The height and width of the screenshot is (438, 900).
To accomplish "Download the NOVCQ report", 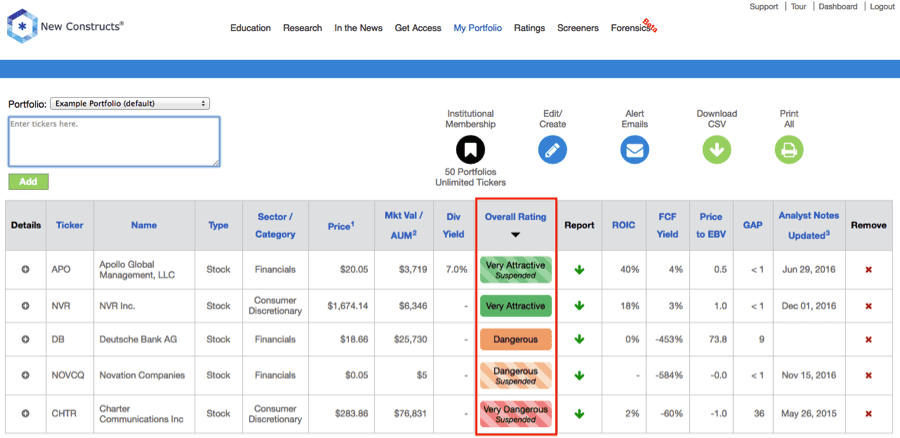I will (579, 375).
